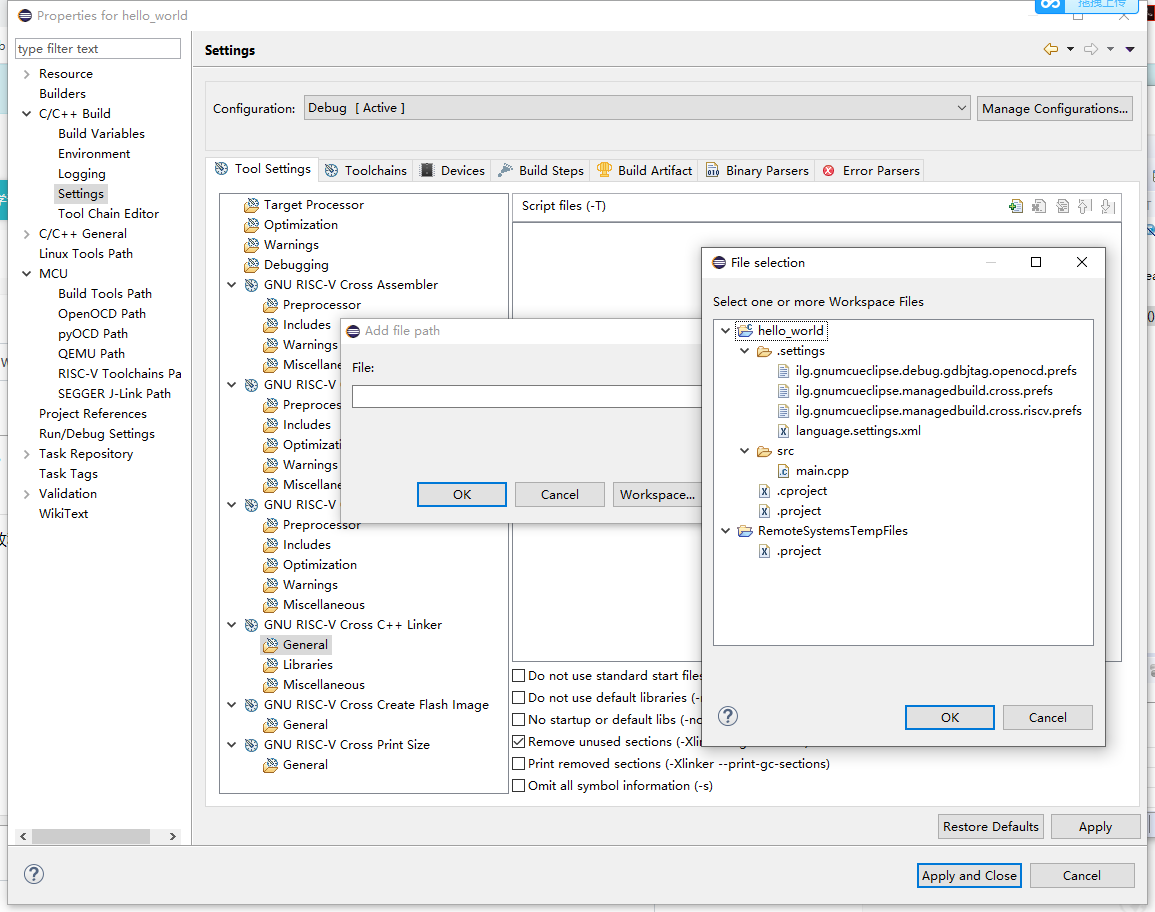1155x912 pixels.
Task: Click the Move Up script file icon
Action: [1084, 207]
